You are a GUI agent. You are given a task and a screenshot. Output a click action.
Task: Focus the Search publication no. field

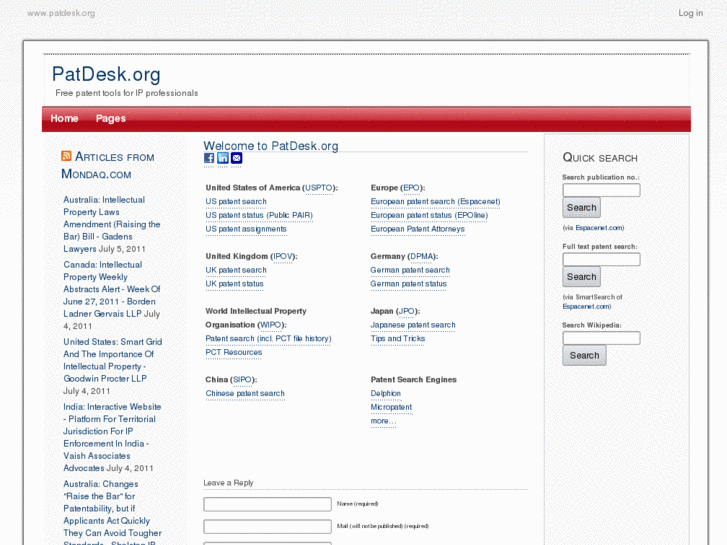[x=601, y=190]
